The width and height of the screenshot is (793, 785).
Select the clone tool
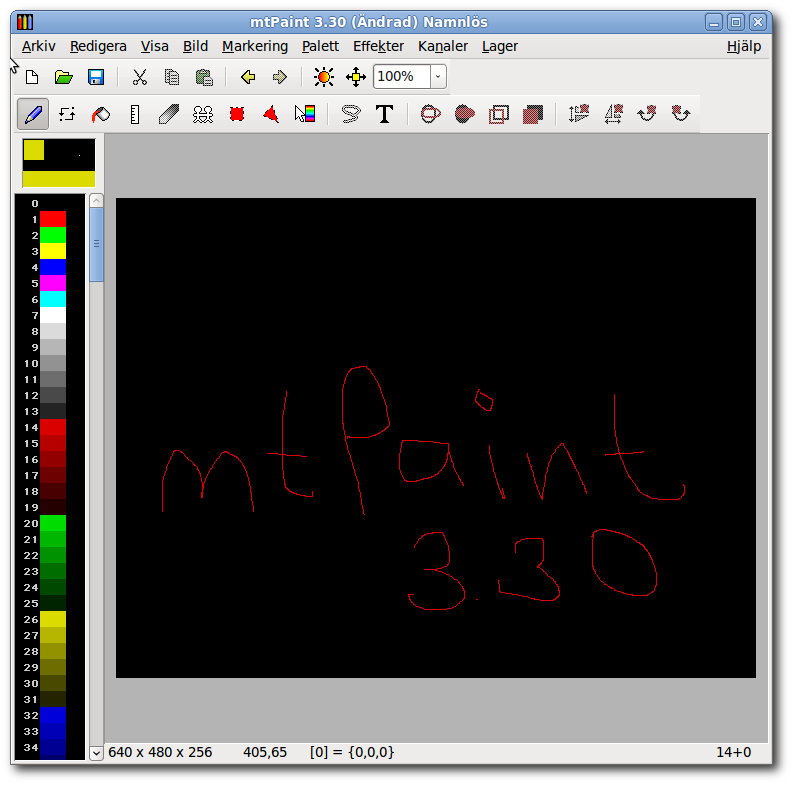pyautogui.click(x=203, y=114)
